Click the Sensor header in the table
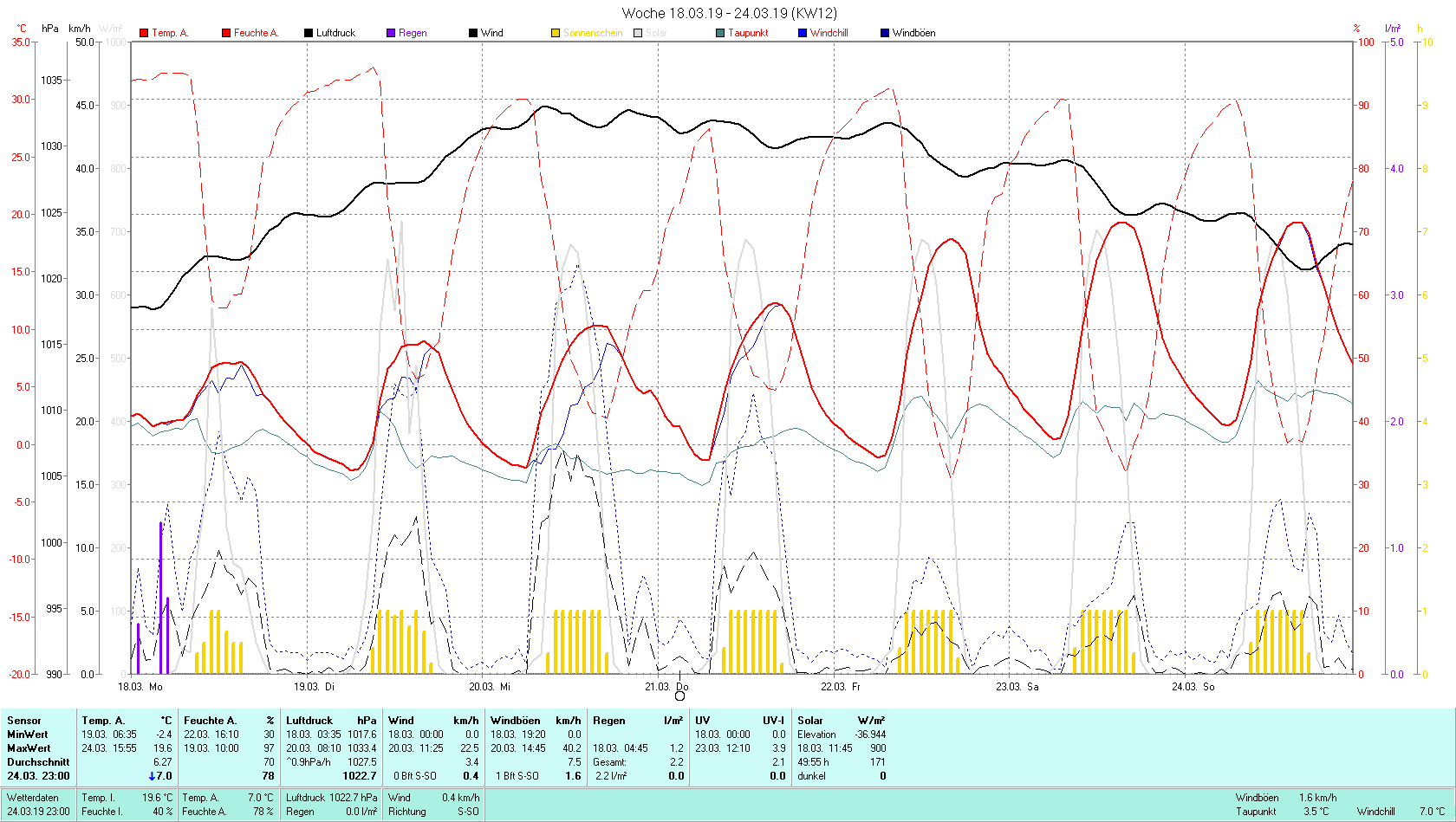The height and width of the screenshot is (822, 1456). click(x=24, y=721)
